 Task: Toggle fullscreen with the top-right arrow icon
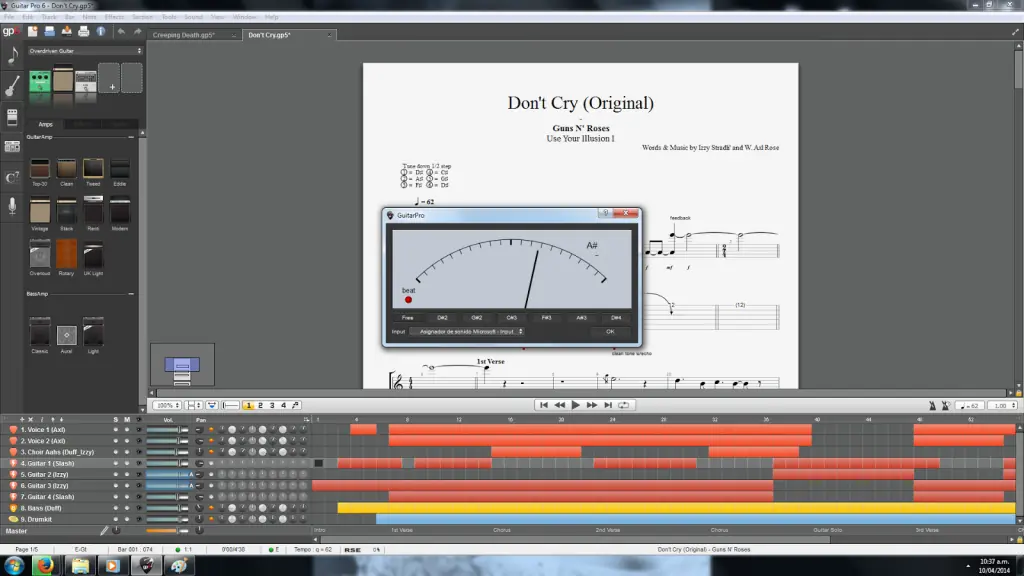1016,32
